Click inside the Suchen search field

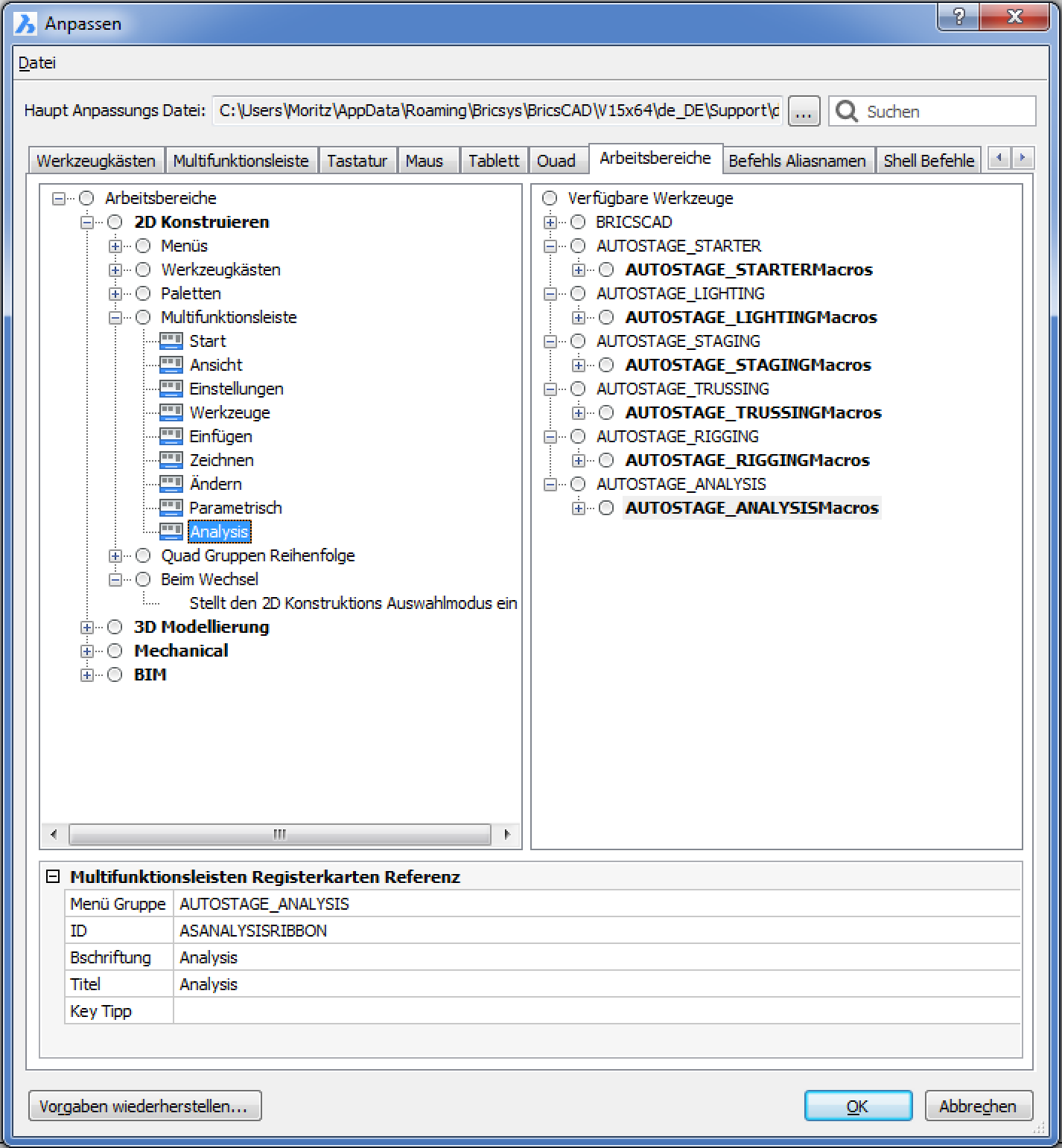click(x=931, y=111)
